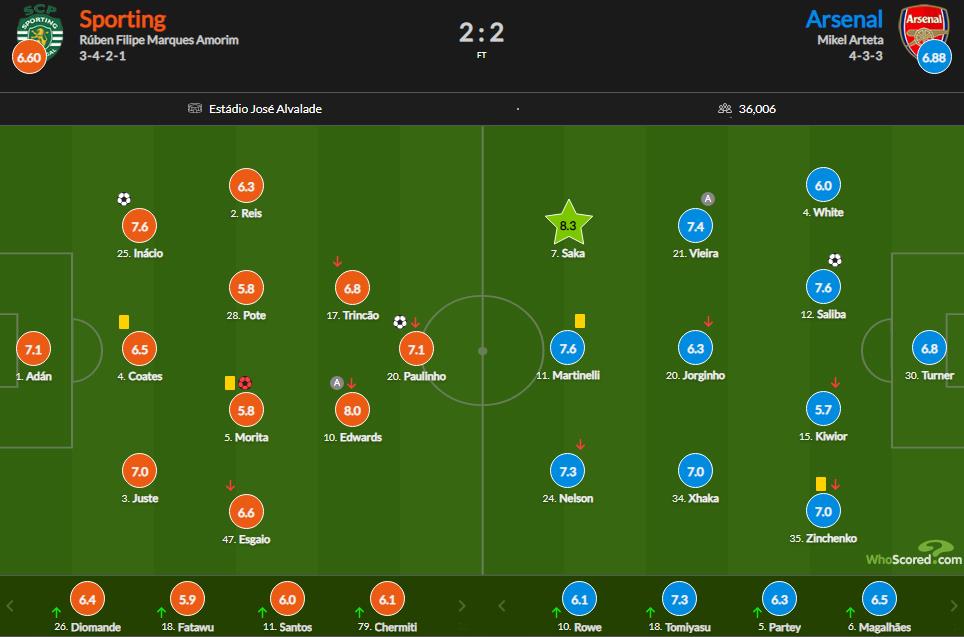Image resolution: width=964 pixels, height=637 pixels.
Task: Click the Arsenal club crest logo
Action: point(922,28)
